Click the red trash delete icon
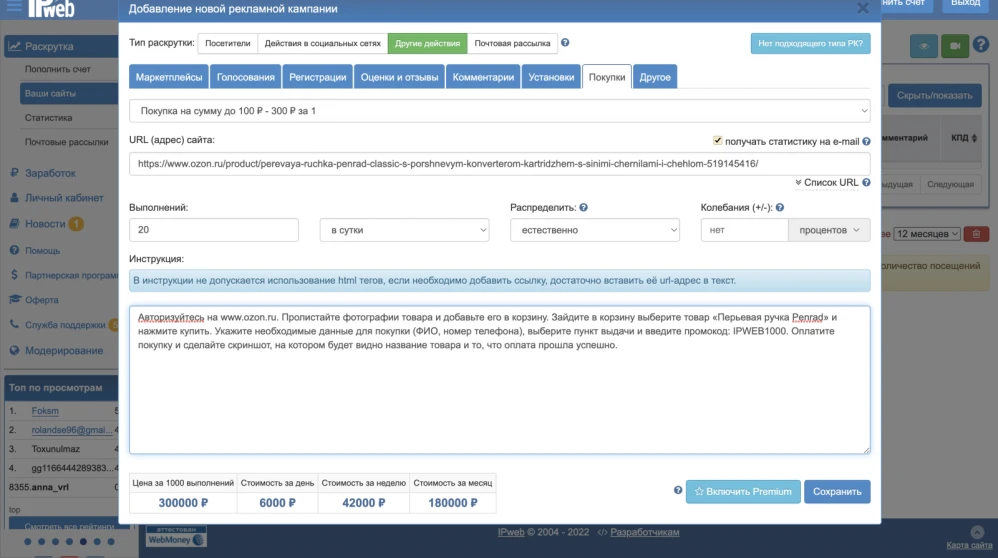Viewport: 998px width, 558px height. pos(977,233)
